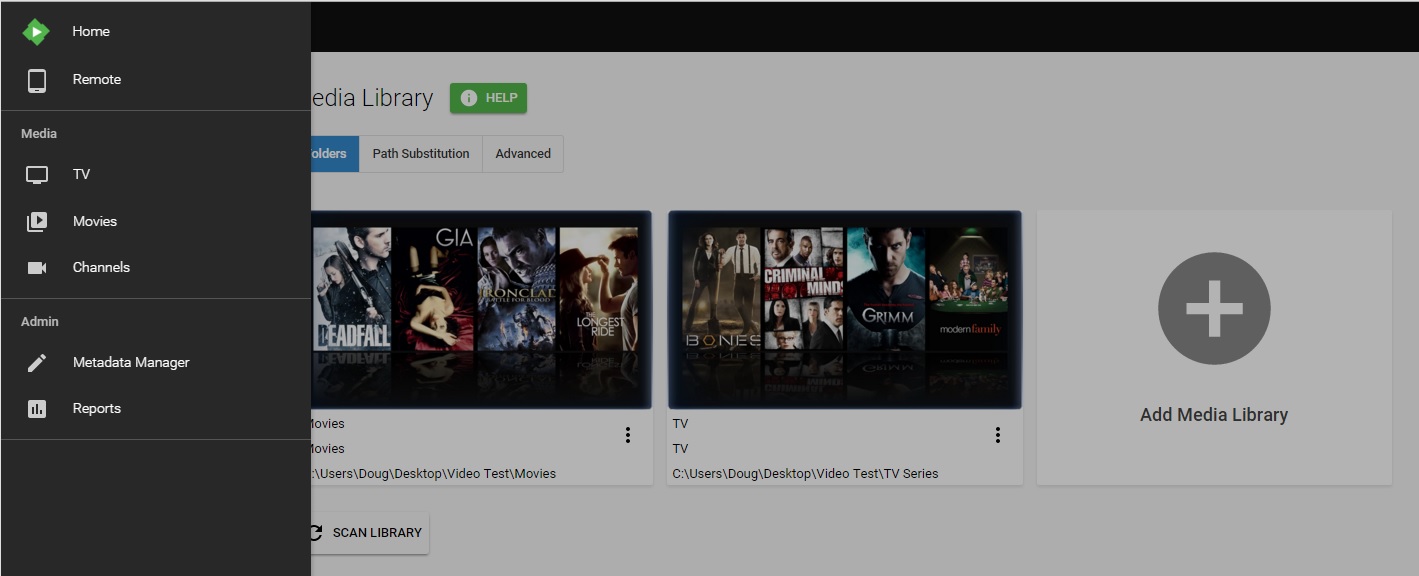Click the SCAN LIBRARY button
The width and height of the screenshot is (1419, 576).
(x=368, y=533)
